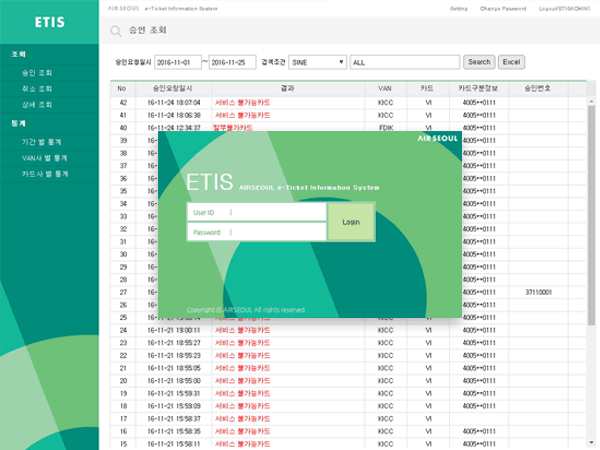600x450 pixels.
Task: Click approval number 37110001 in row 27
Action: click(x=538, y=292)
